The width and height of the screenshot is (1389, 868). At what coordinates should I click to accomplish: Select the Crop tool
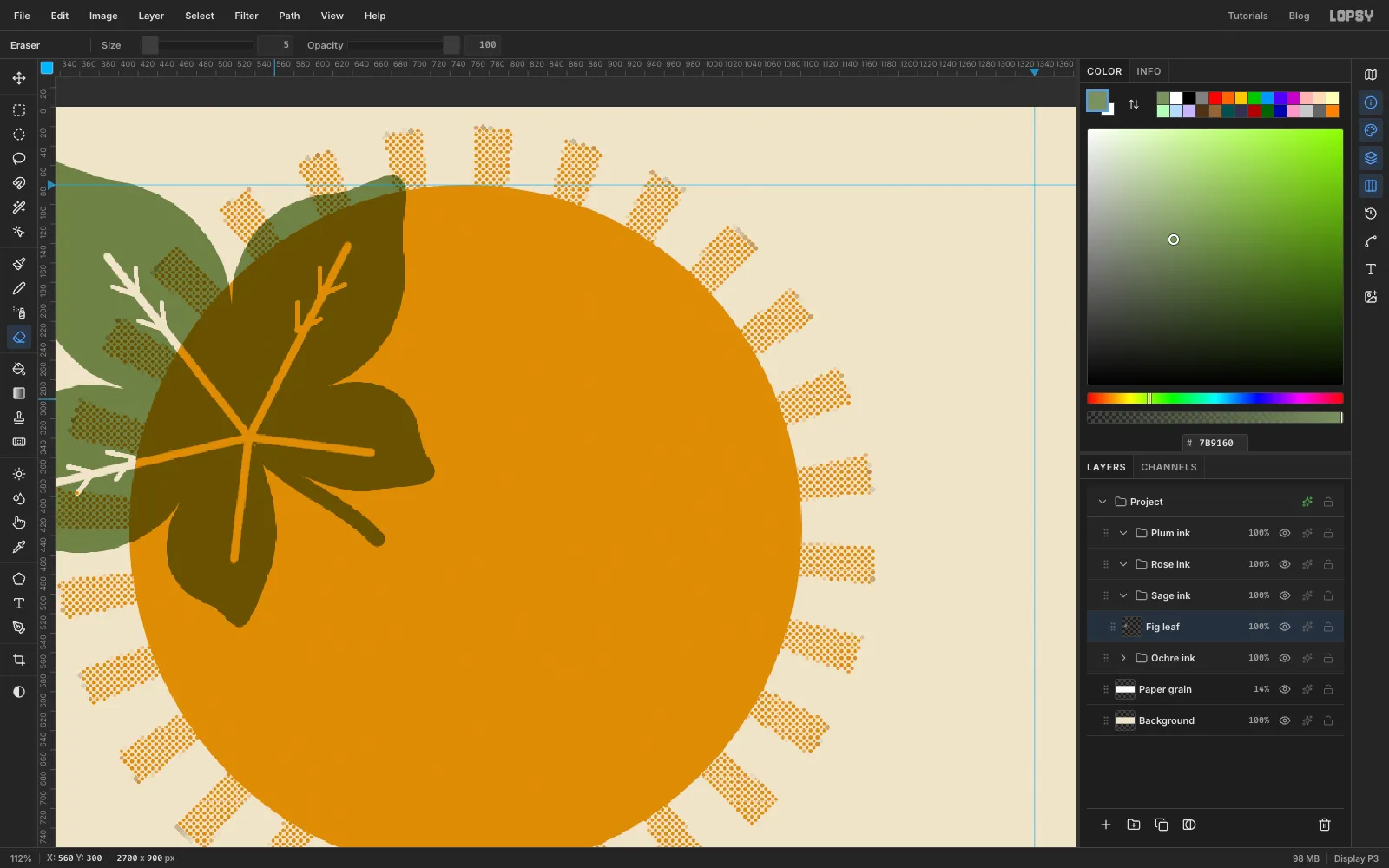point(19,660)
